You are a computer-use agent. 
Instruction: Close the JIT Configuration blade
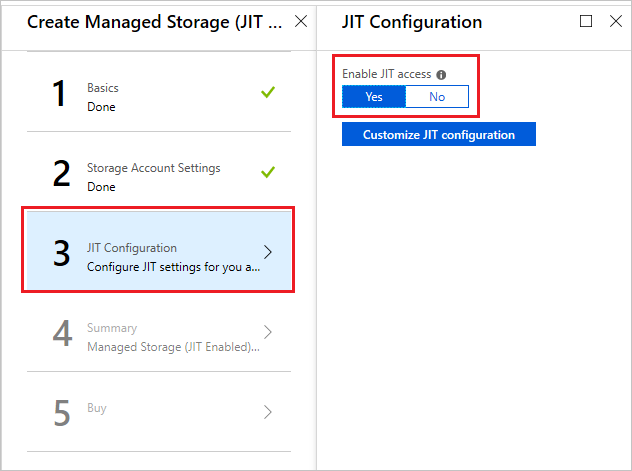coord(615,21)
